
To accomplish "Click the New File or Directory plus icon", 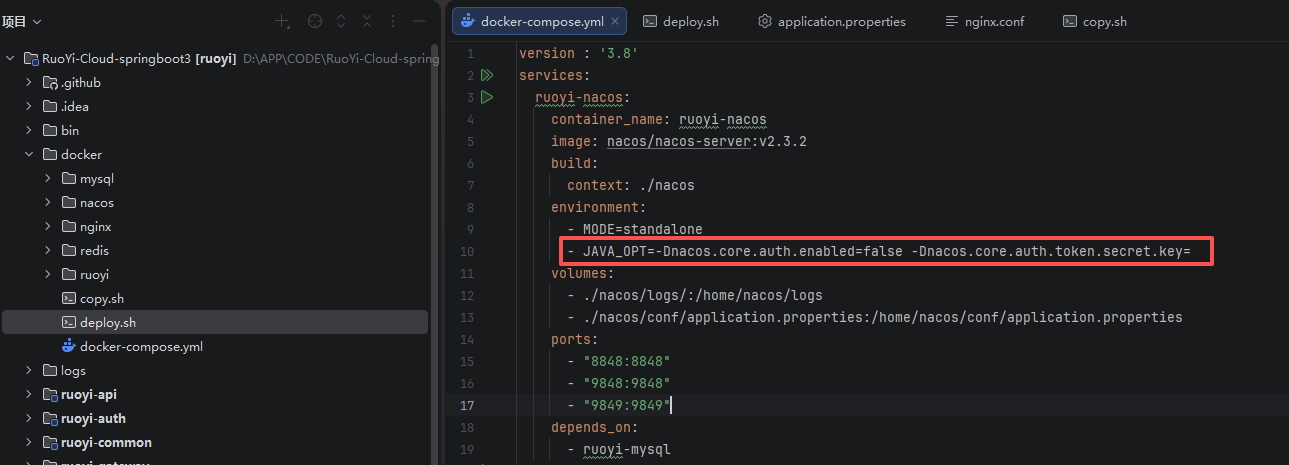I will tap(283, 21).
